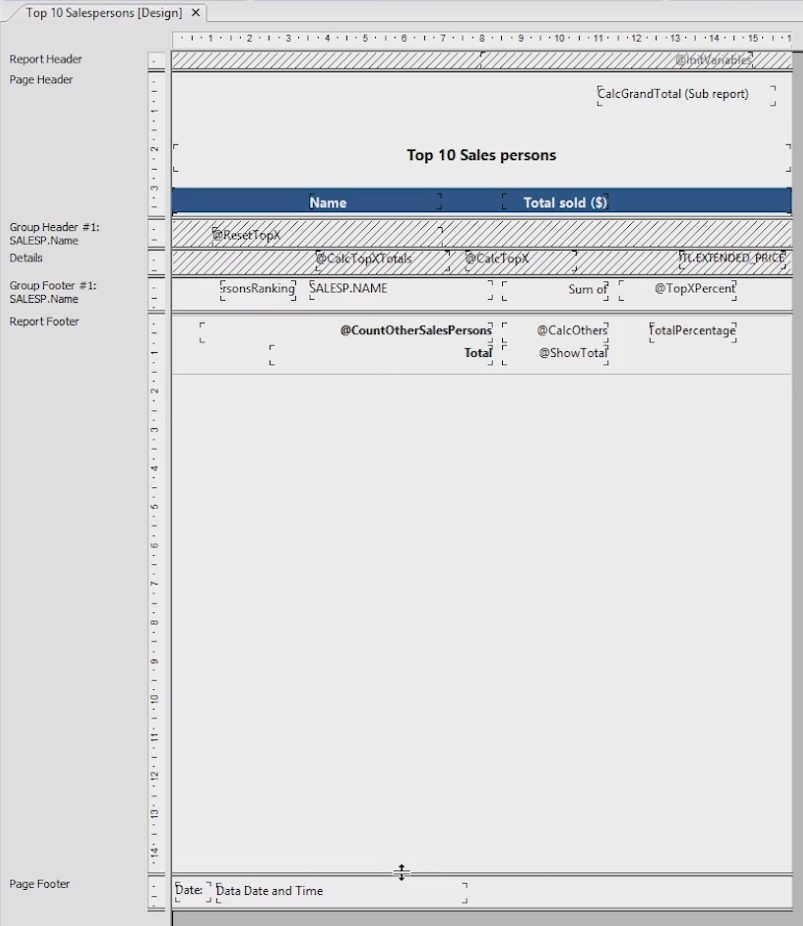Select the CalcGrandTotal subreport object
The height and width of the screenshot is (926, 803).
pos(673,94)
